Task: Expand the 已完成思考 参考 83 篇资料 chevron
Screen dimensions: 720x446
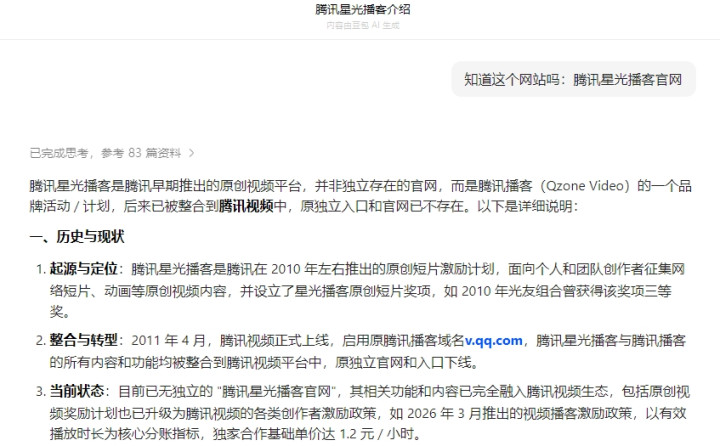Action: click(x=191, y=153)
